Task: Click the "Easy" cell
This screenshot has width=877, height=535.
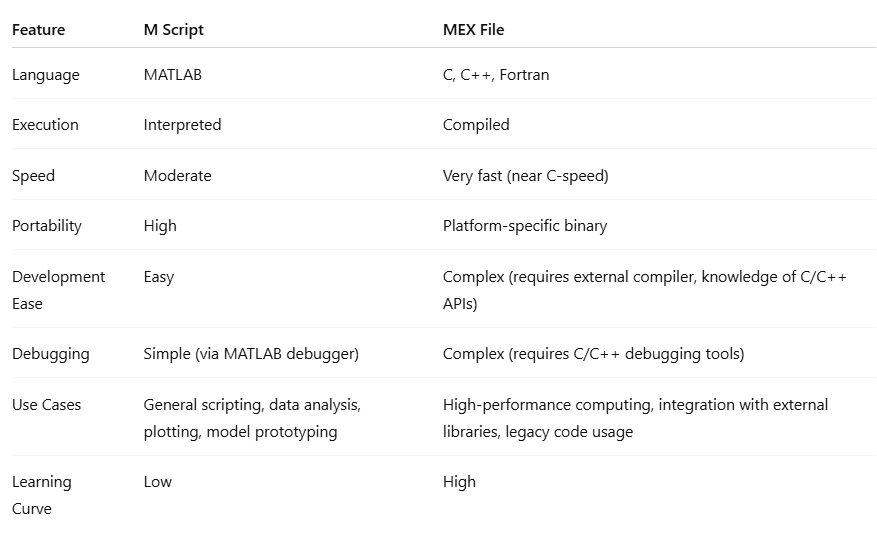Action: 158,277
